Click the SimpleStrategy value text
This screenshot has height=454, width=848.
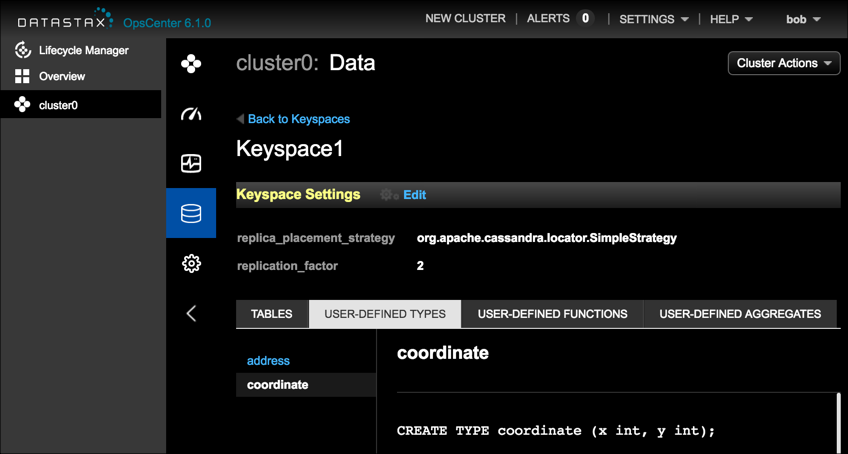click(x=547, y=238)
